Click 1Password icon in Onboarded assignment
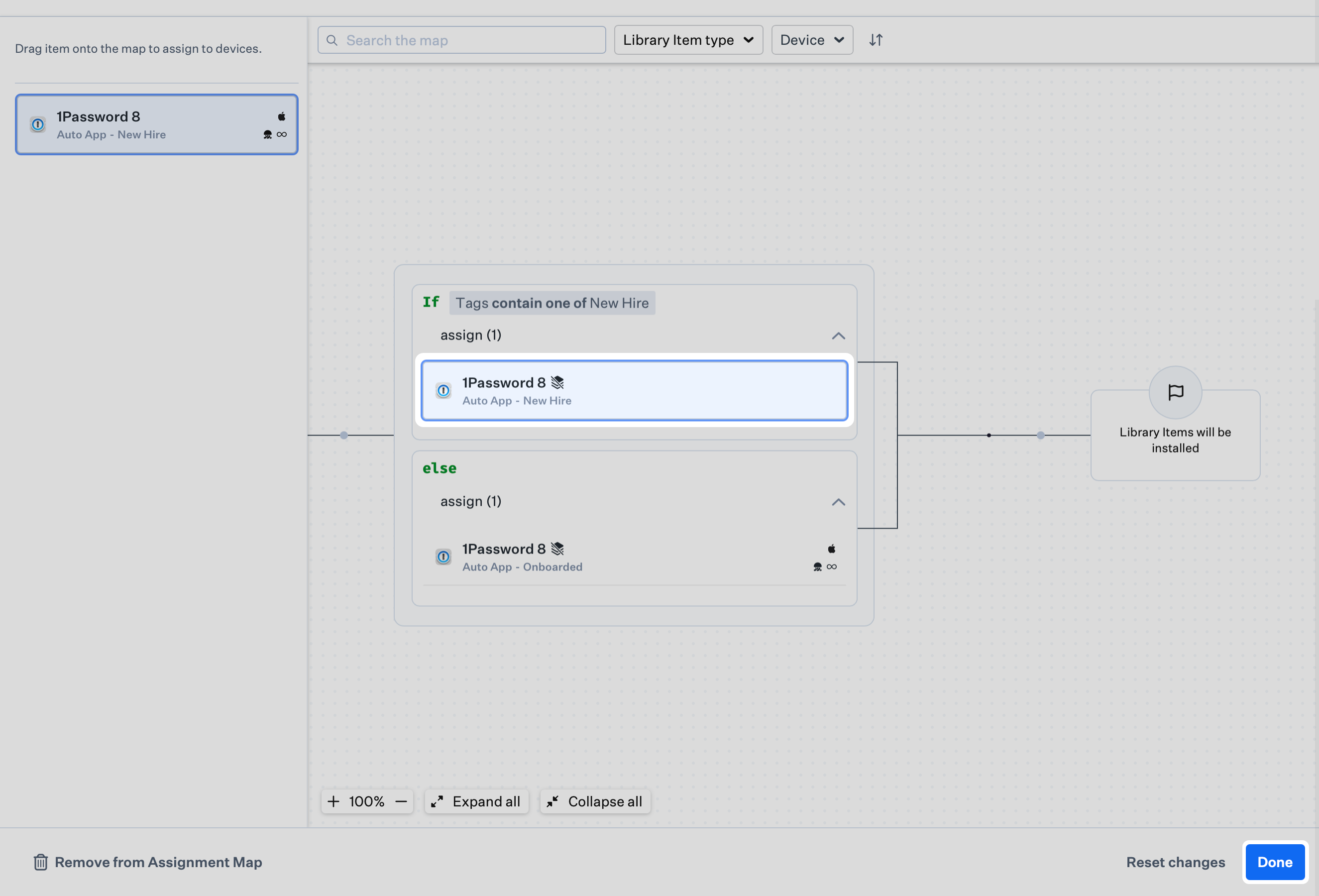 444,557
